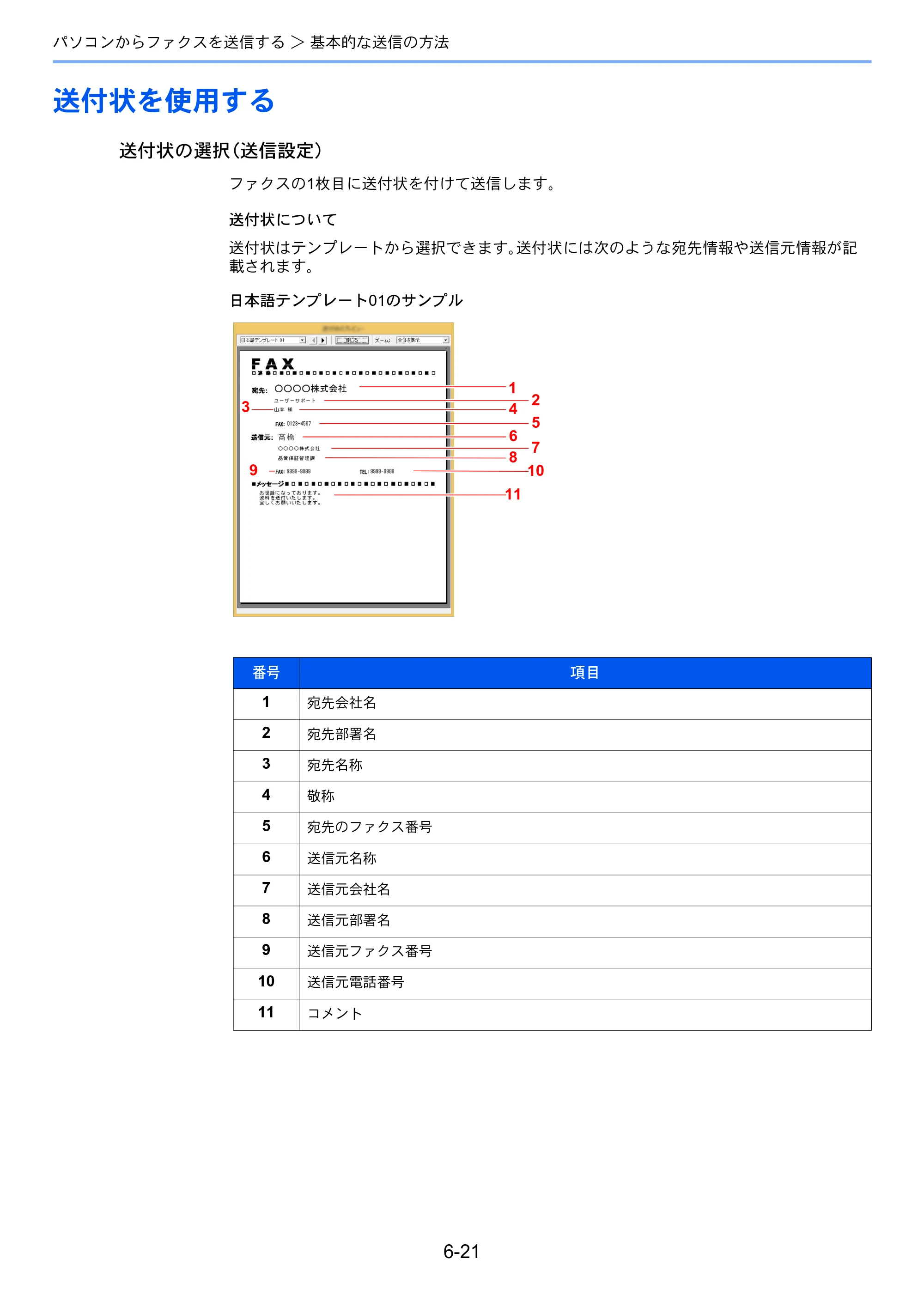The height and width of the screenshot is (1308, 924).
Task: Click the 宛先会社名 table cell
Action: click(585, 704)
